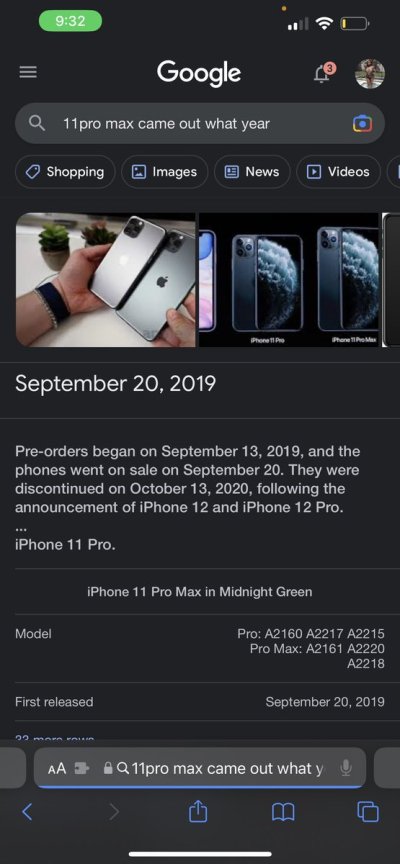Go back with Safari back arrow
The height and width of the screenshot is (864, 400).
[x=27, y=811]
